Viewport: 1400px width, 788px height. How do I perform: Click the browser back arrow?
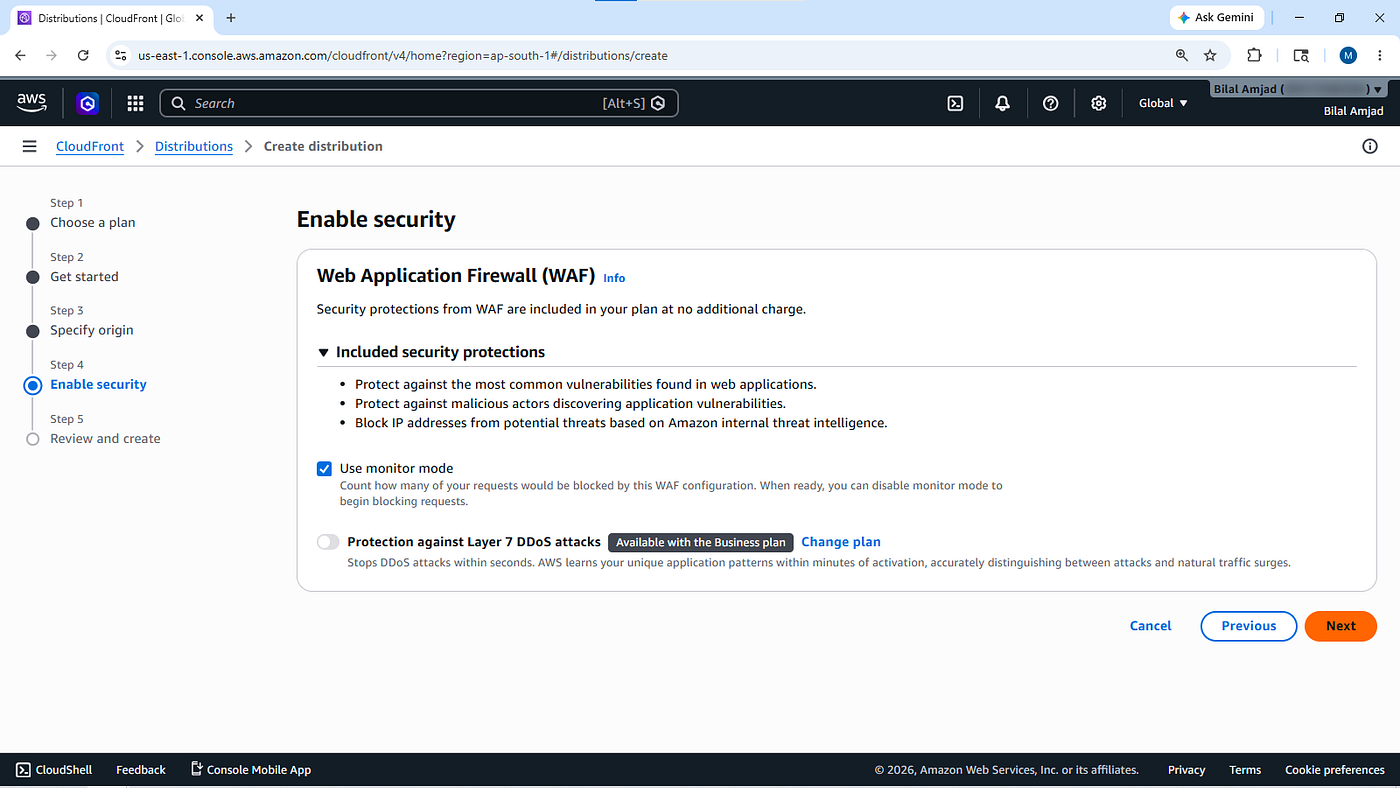21,55
